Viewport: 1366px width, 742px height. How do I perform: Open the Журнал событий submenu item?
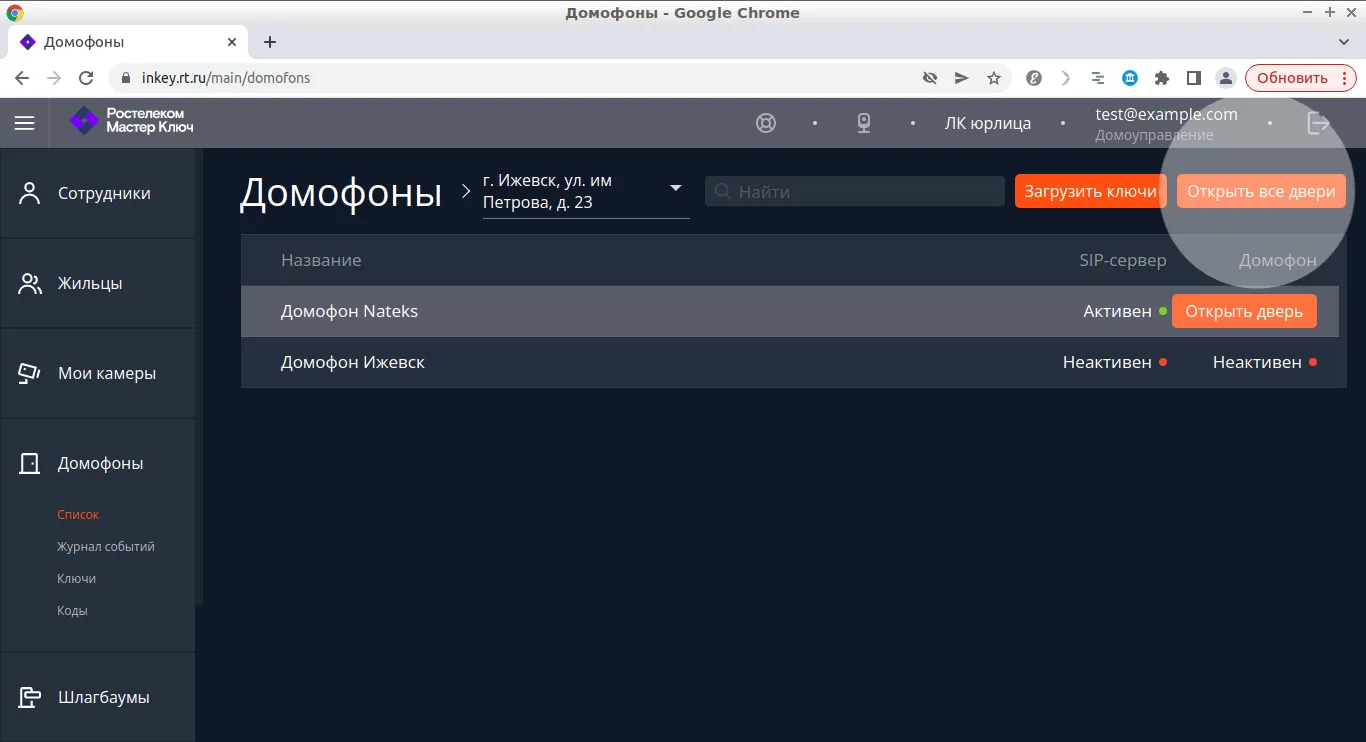[x=106, y=547]
